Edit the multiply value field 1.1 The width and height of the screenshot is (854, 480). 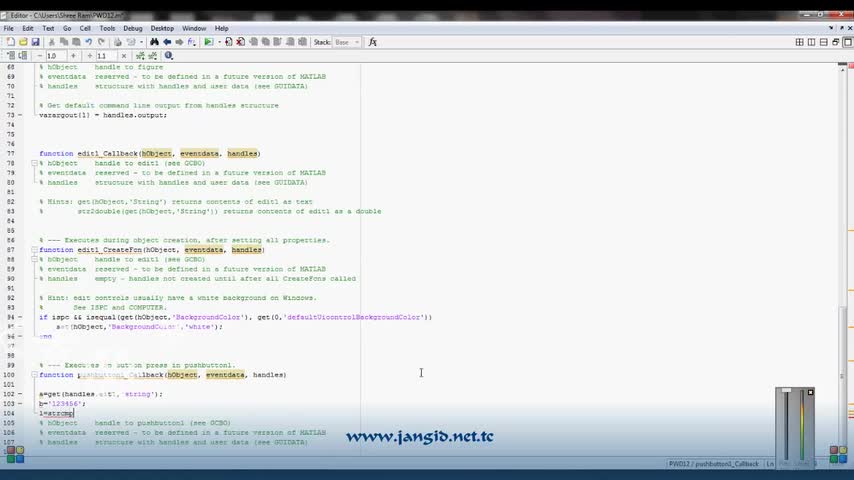click(x=106, y=56)
